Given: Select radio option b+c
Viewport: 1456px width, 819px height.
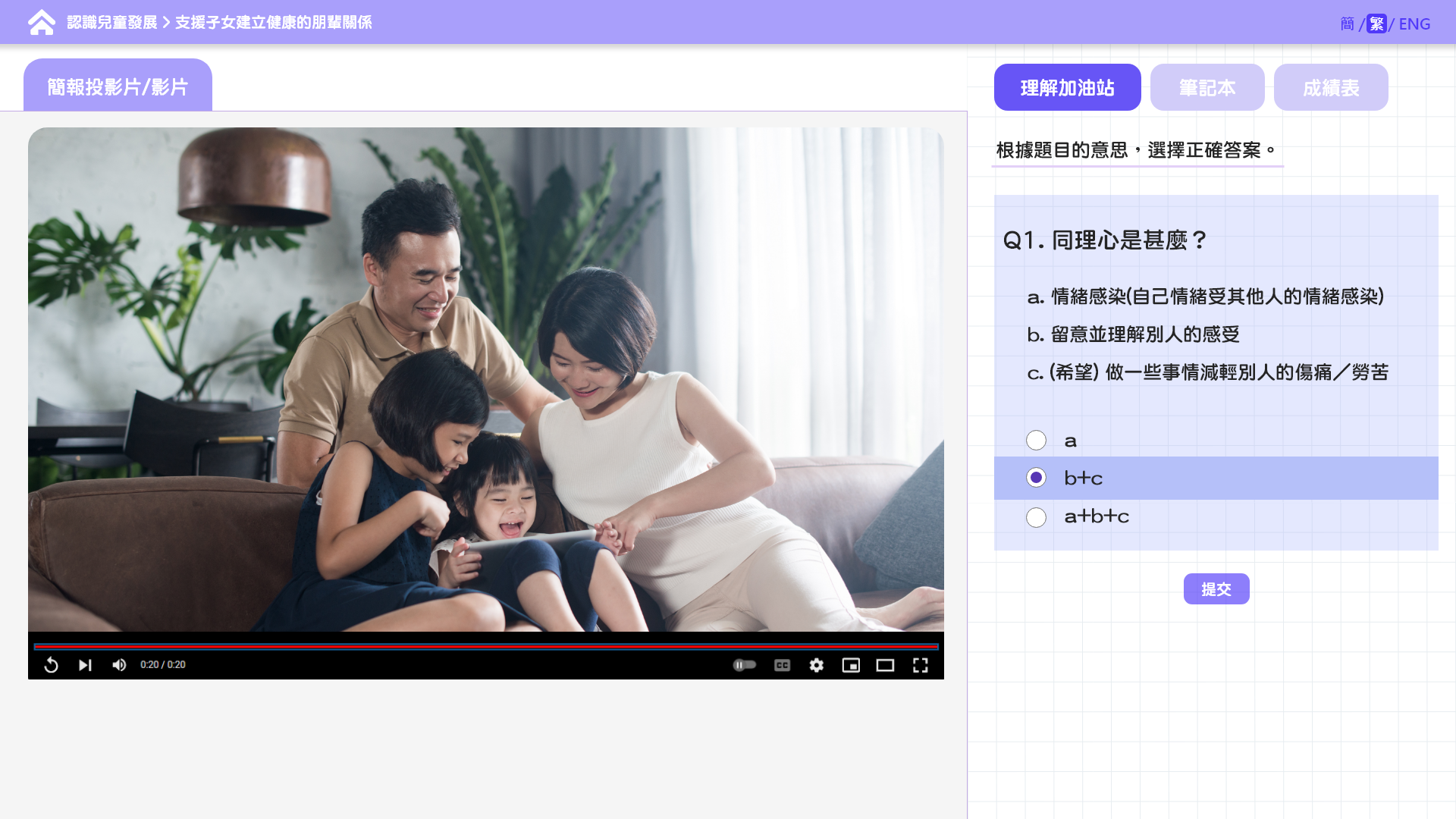Looking at the screenshot, I should click(x=1036, y=478).
